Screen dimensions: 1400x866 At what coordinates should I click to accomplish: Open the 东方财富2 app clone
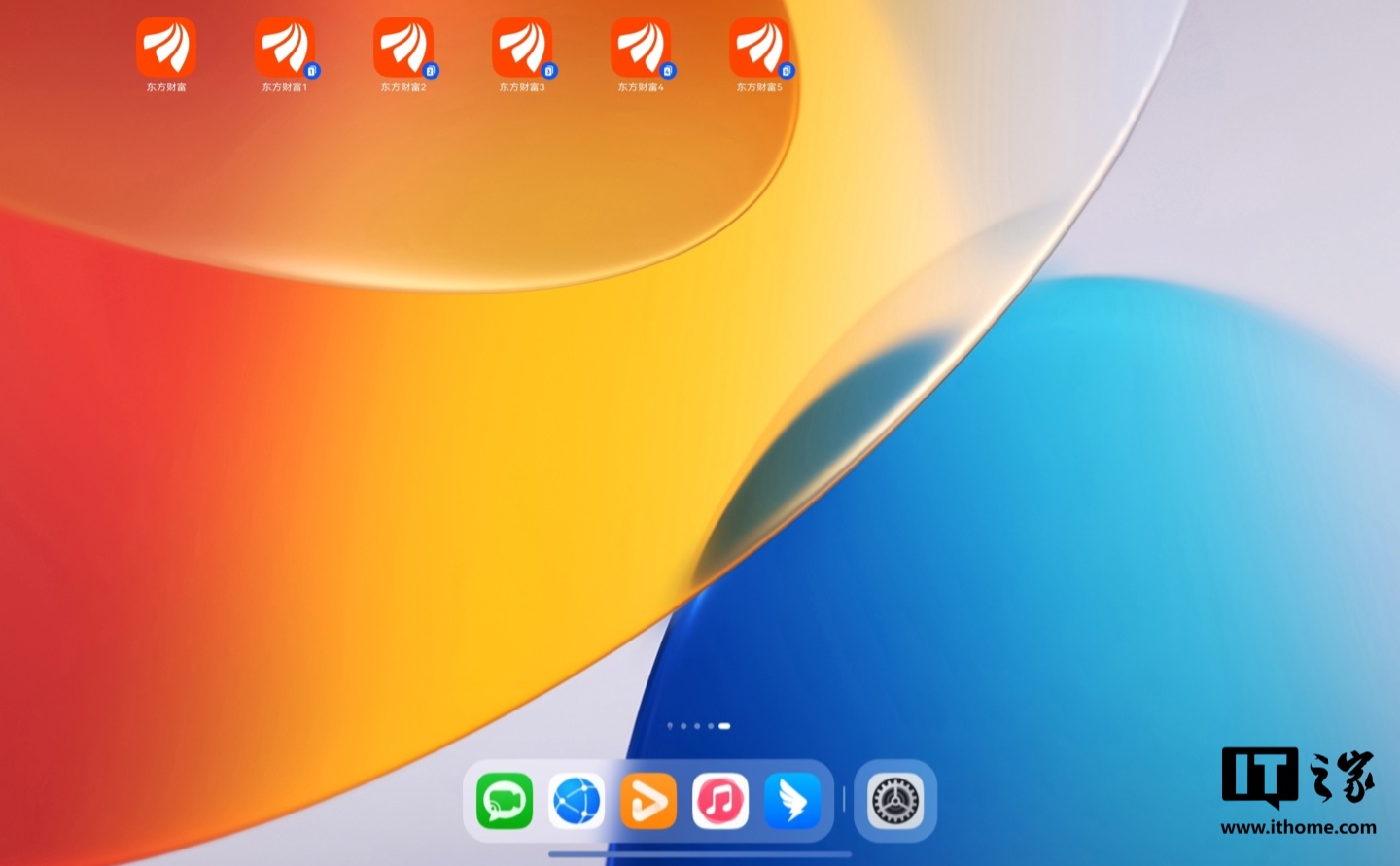(x=403, y=48)
